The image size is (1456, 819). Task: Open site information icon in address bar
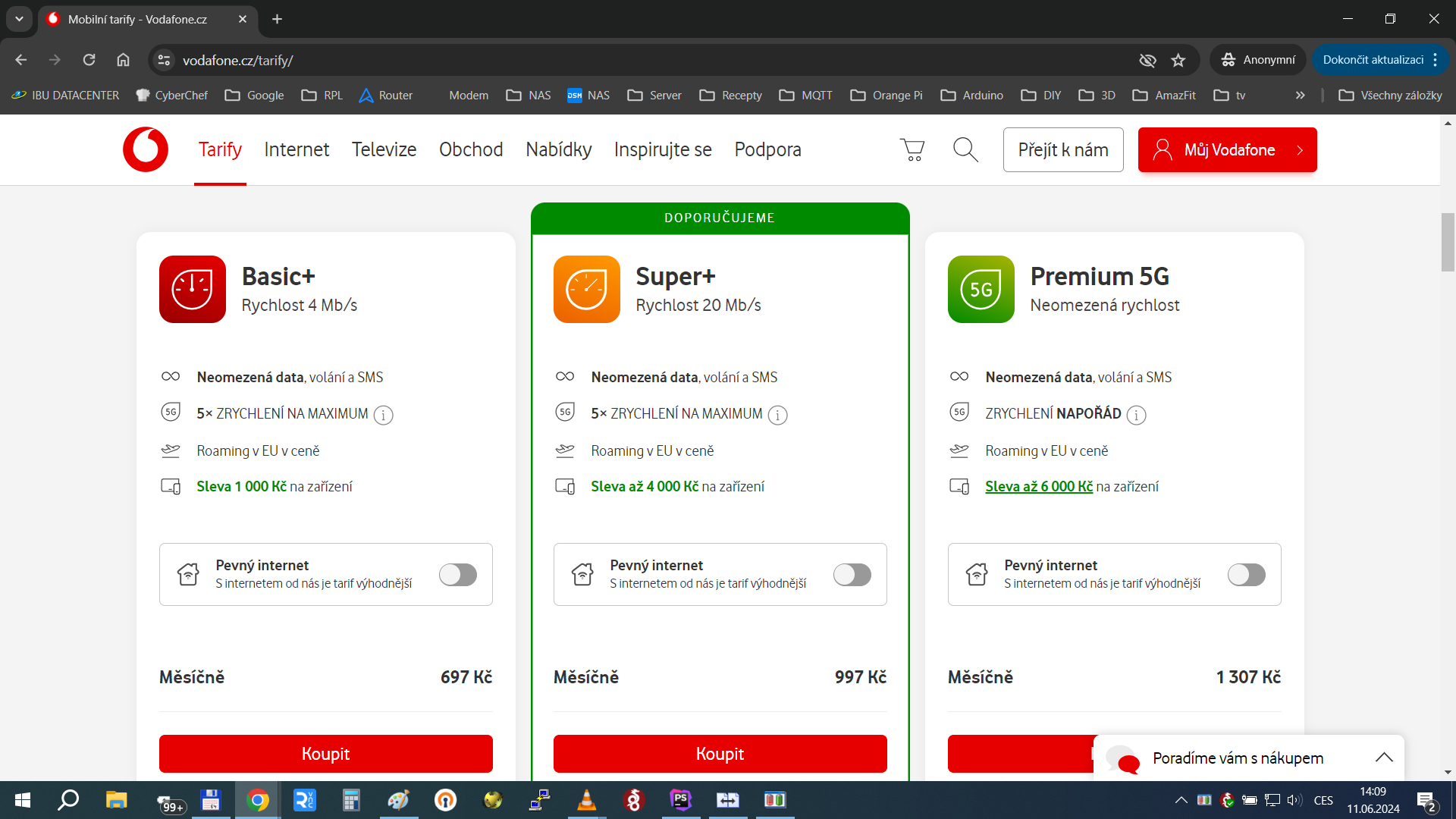[164, 60]
